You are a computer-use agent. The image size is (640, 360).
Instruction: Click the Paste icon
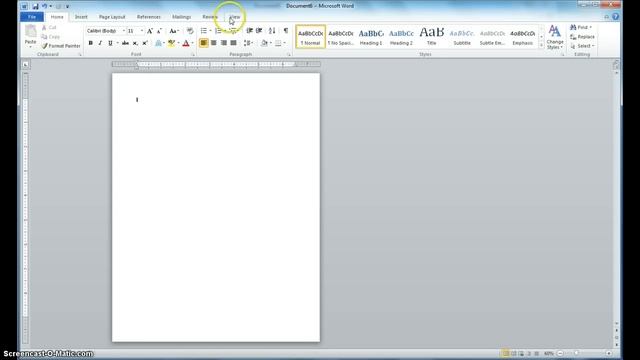pyautogui.click(x=31, y=31)
